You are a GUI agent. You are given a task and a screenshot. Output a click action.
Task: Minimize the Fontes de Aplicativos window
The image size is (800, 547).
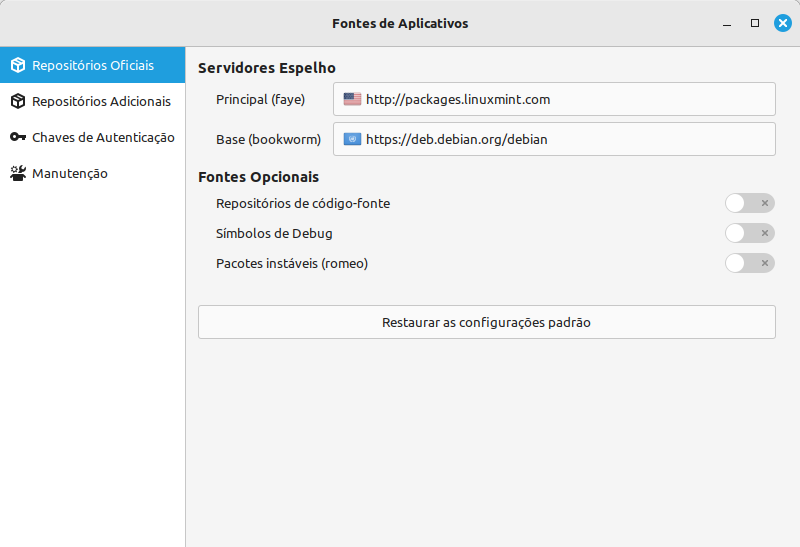[727, 22]
